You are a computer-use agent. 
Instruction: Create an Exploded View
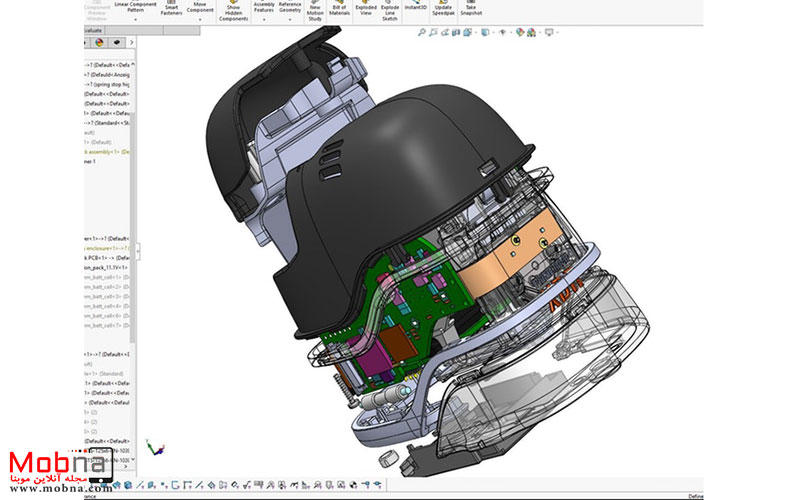[366, 9]
